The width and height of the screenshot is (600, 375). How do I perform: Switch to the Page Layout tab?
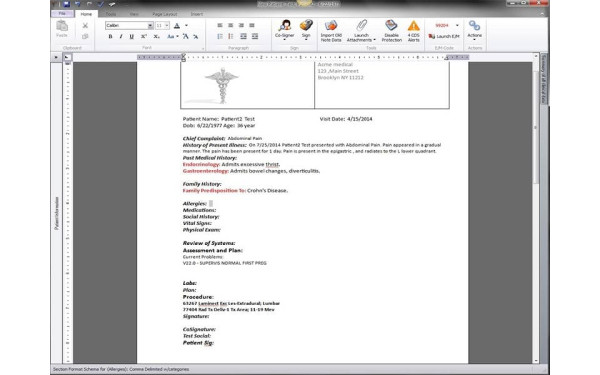165,14
